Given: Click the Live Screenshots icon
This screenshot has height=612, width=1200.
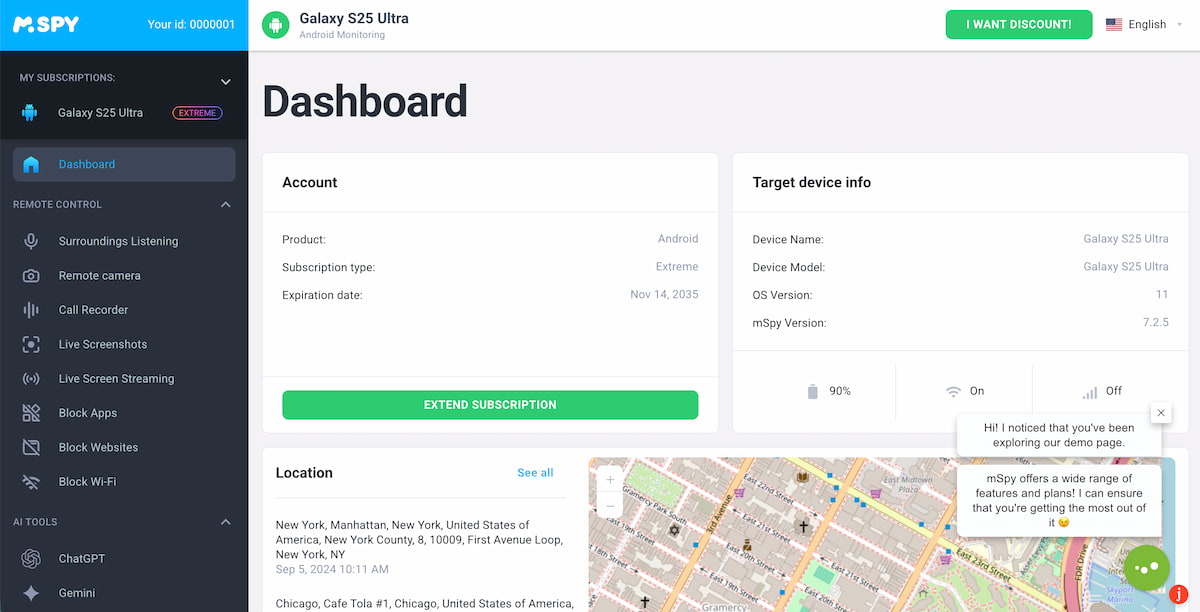Looking at the screenshot, I should 31,344.
